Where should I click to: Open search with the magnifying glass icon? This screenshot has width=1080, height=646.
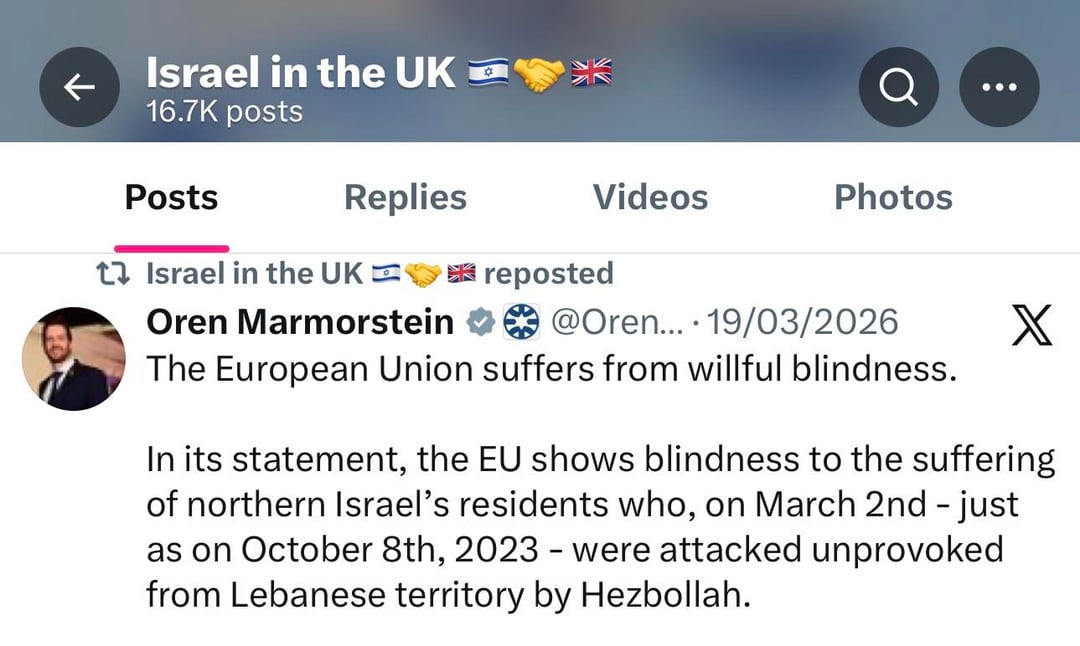coord(899,88)
